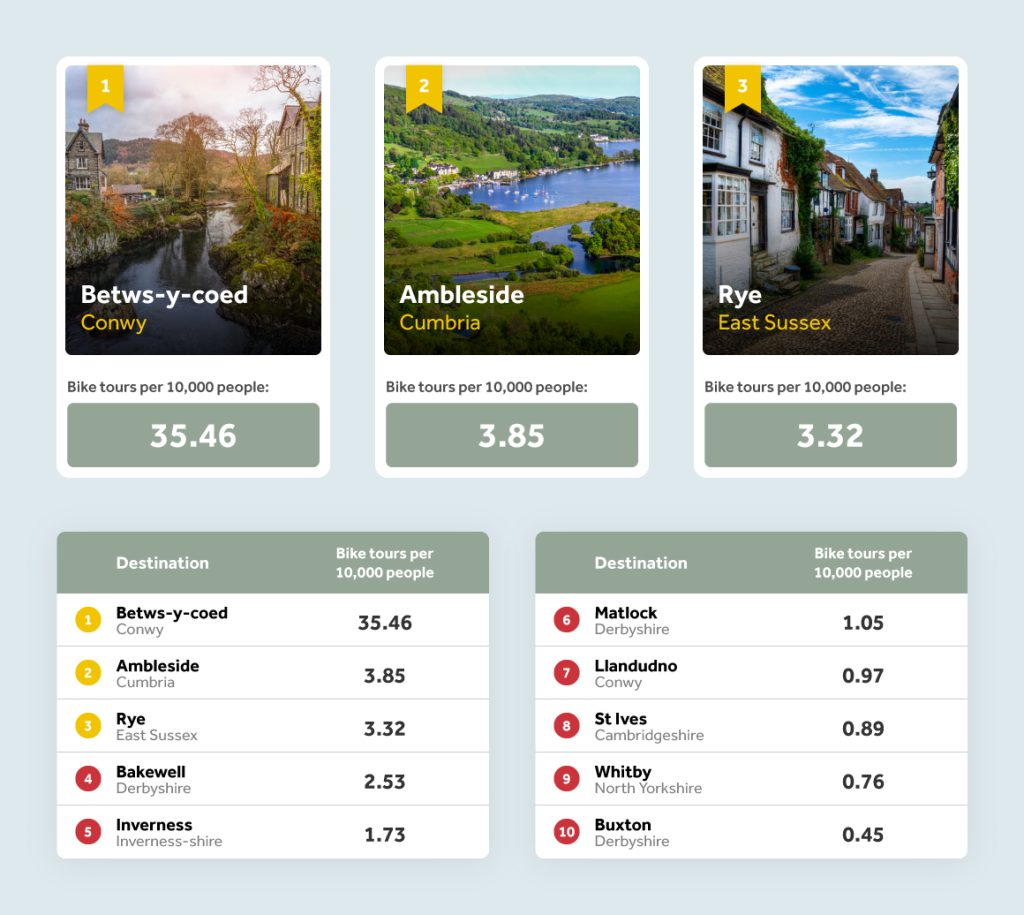This screenshot has width=1024, height=915.
Task: Click the red number 7 circle badge
Action: (567, 674)
